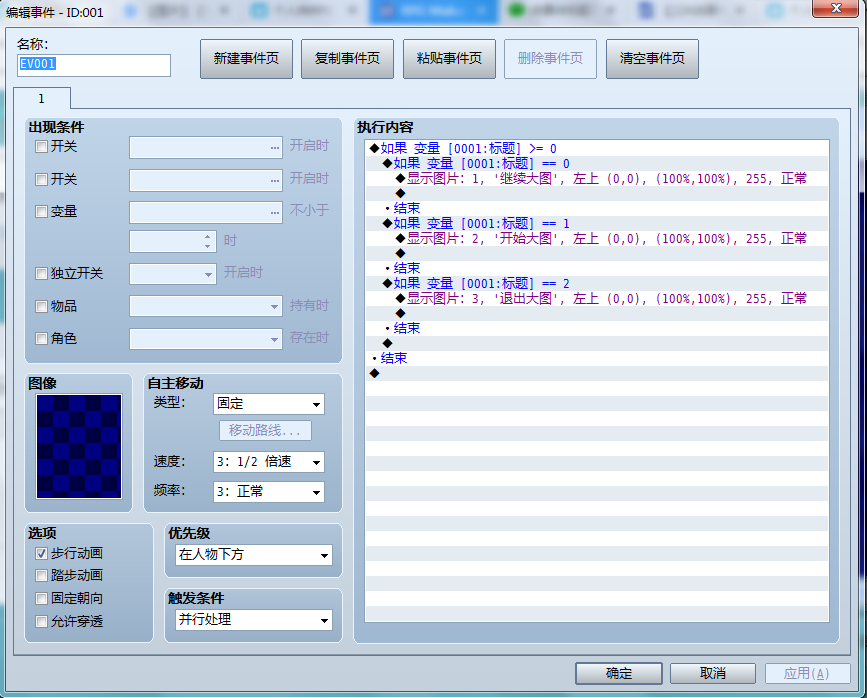Open the 速度 dropdown showing 1/2 倍速

pos(269,462)
